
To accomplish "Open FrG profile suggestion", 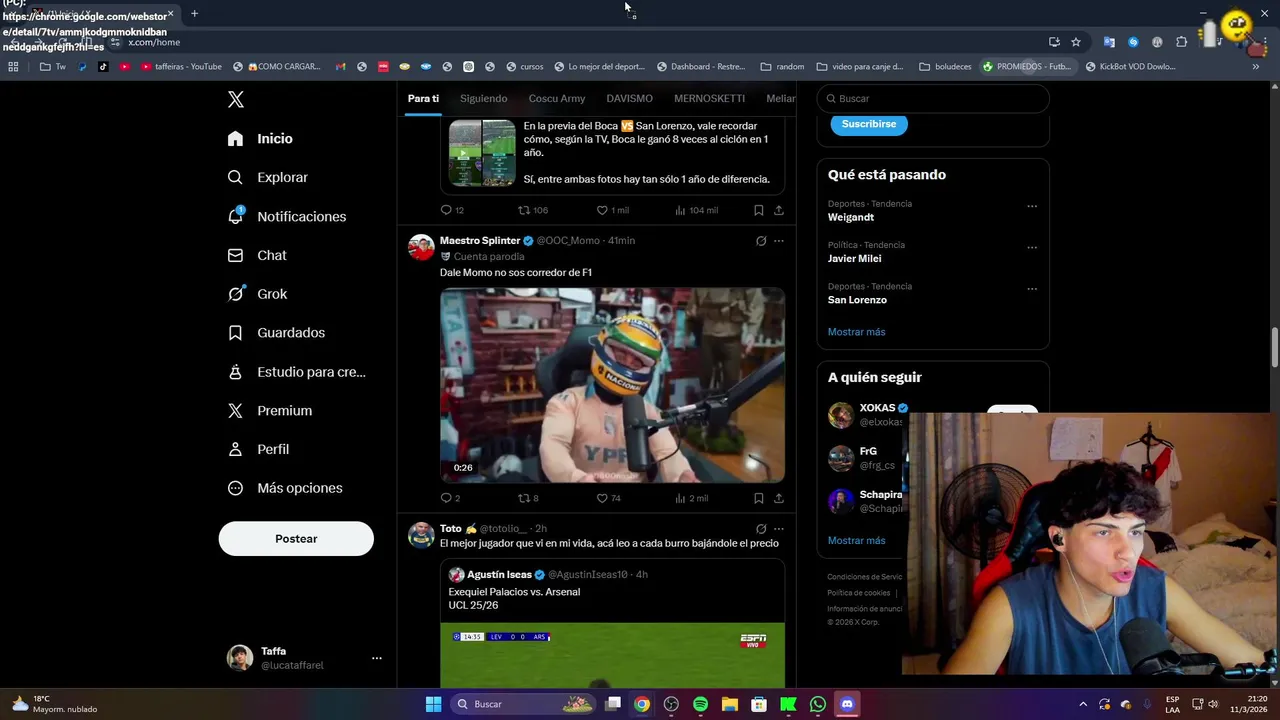I will (867, 451).
